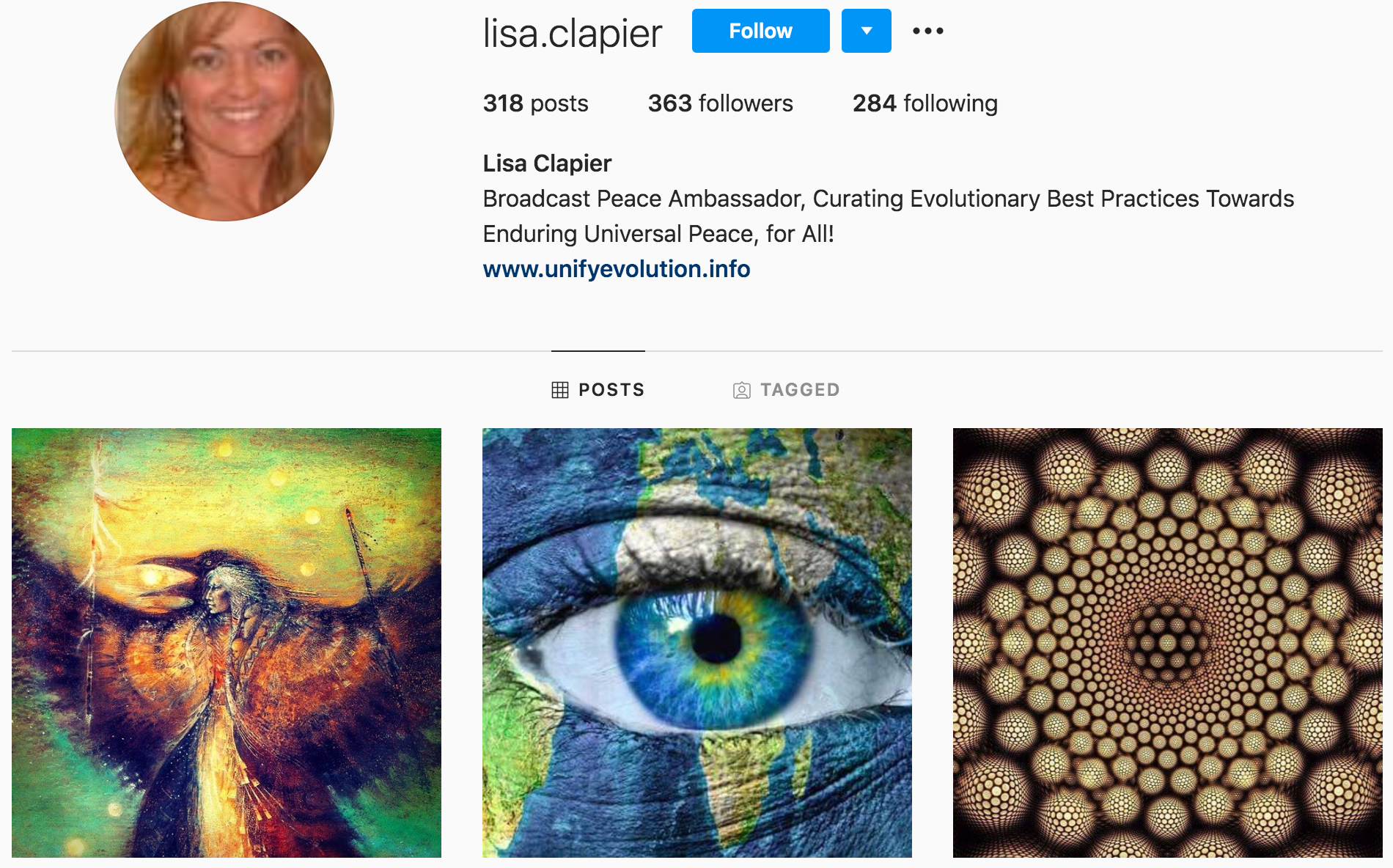Switch to the Tagged tab
The image size is (1393, 868).
pos(786,389)
